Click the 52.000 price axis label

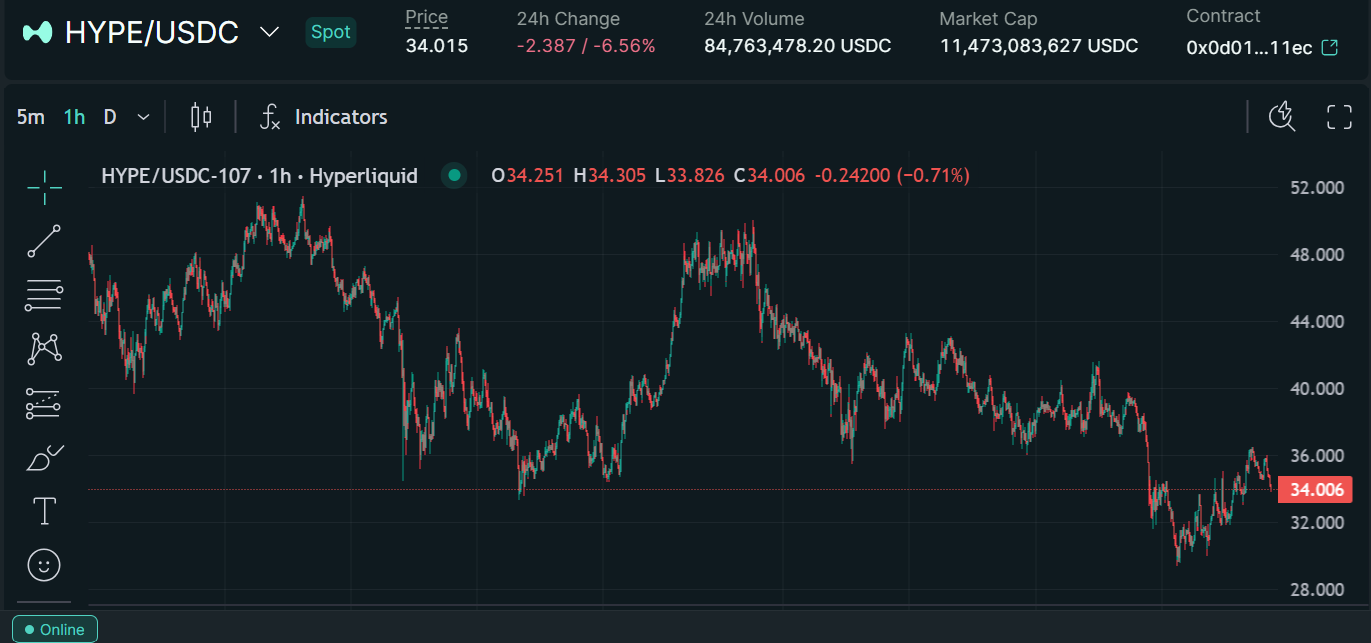click(1315, 188)
